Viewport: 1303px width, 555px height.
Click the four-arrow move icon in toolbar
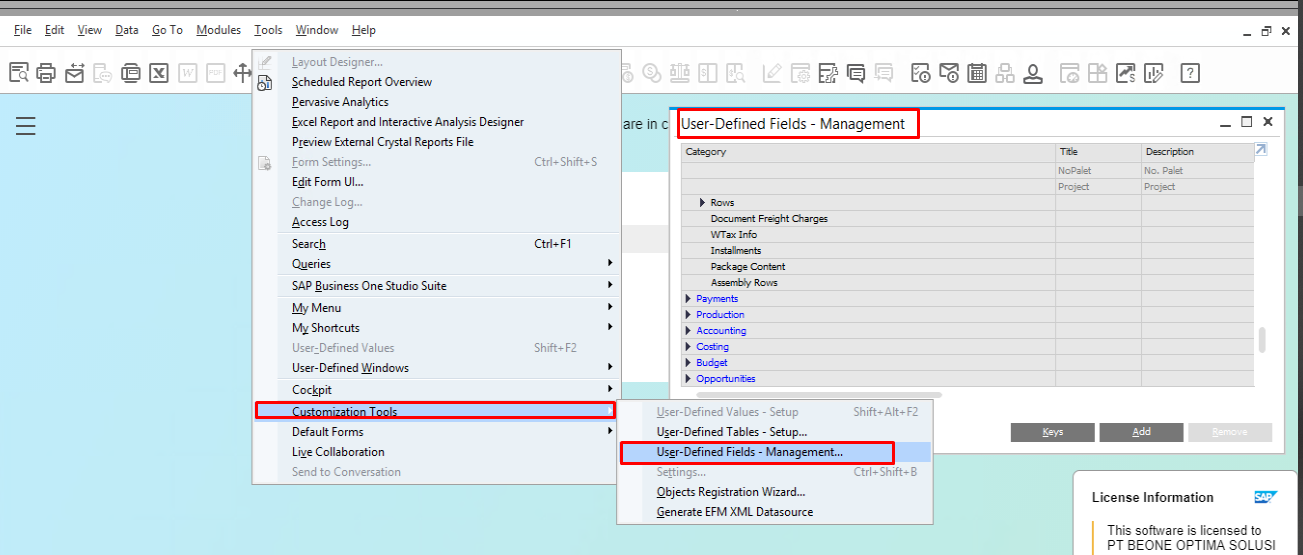(241, 73)
